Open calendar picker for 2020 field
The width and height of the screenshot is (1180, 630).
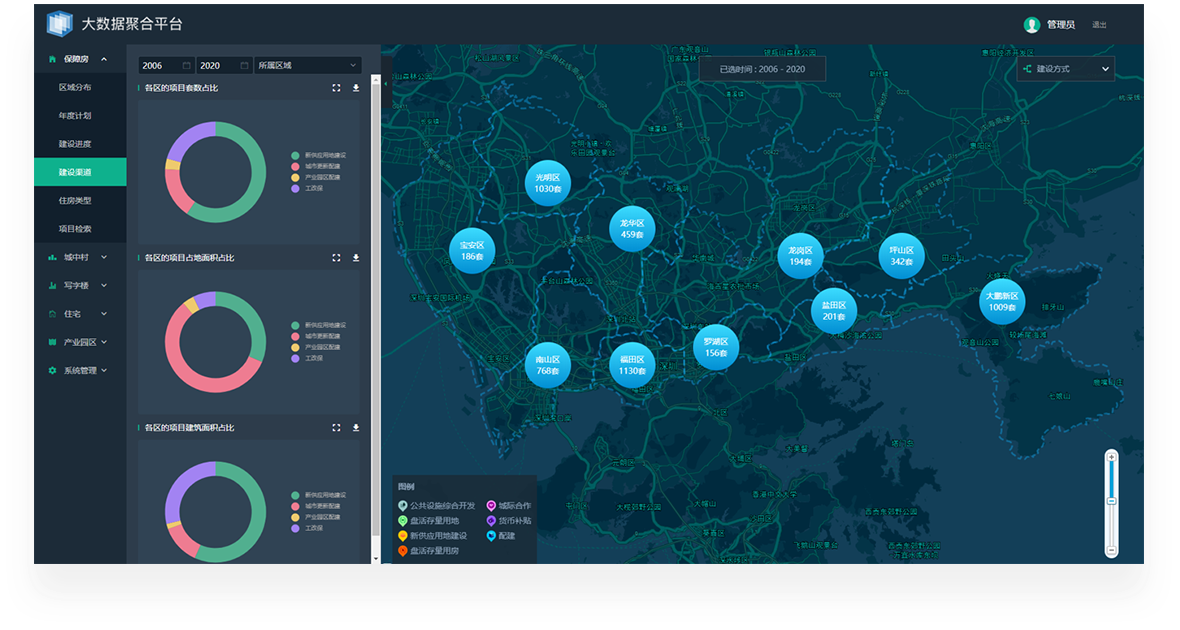tap(244, 65)
